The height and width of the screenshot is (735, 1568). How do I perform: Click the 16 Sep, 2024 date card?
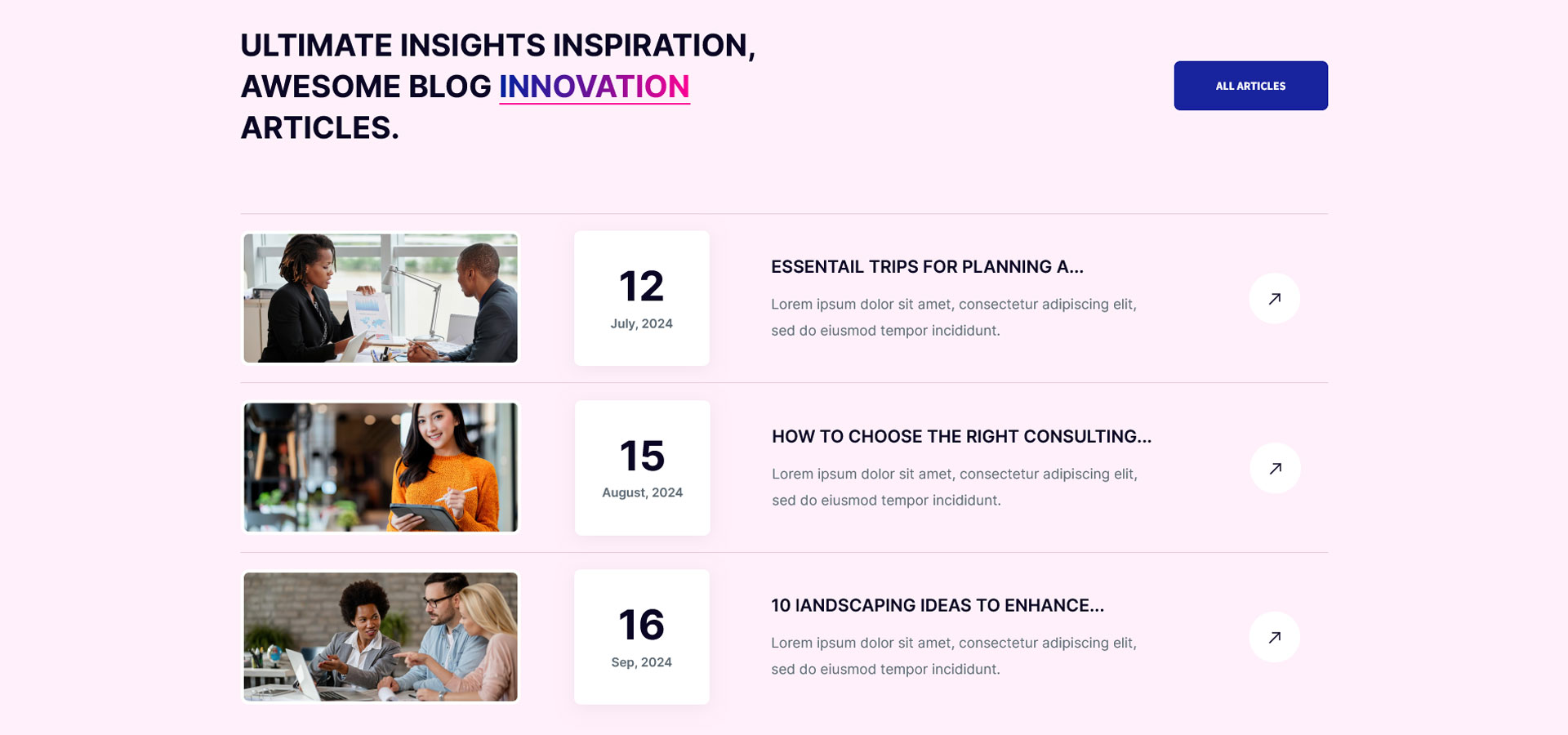(641, 637)
